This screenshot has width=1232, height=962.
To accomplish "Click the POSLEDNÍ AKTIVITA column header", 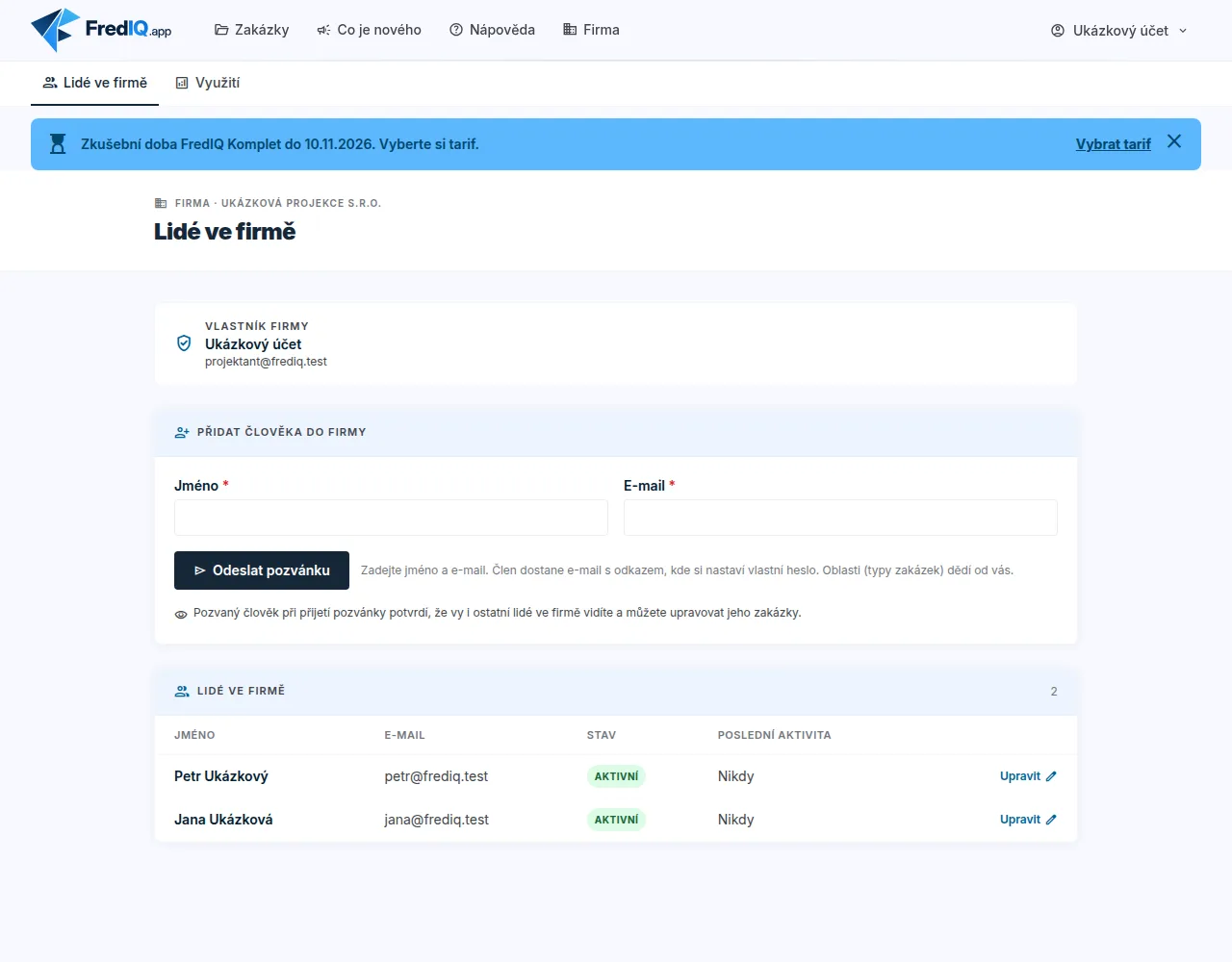I will tap(774, 735).
